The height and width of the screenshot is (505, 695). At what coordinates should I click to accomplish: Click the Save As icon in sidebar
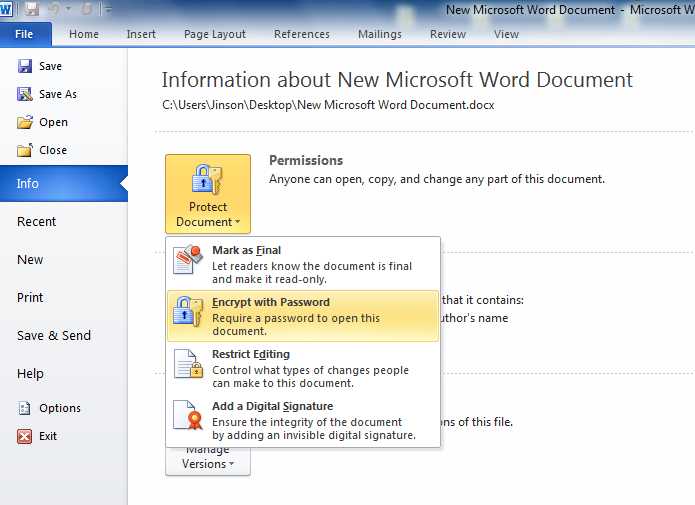25,94
